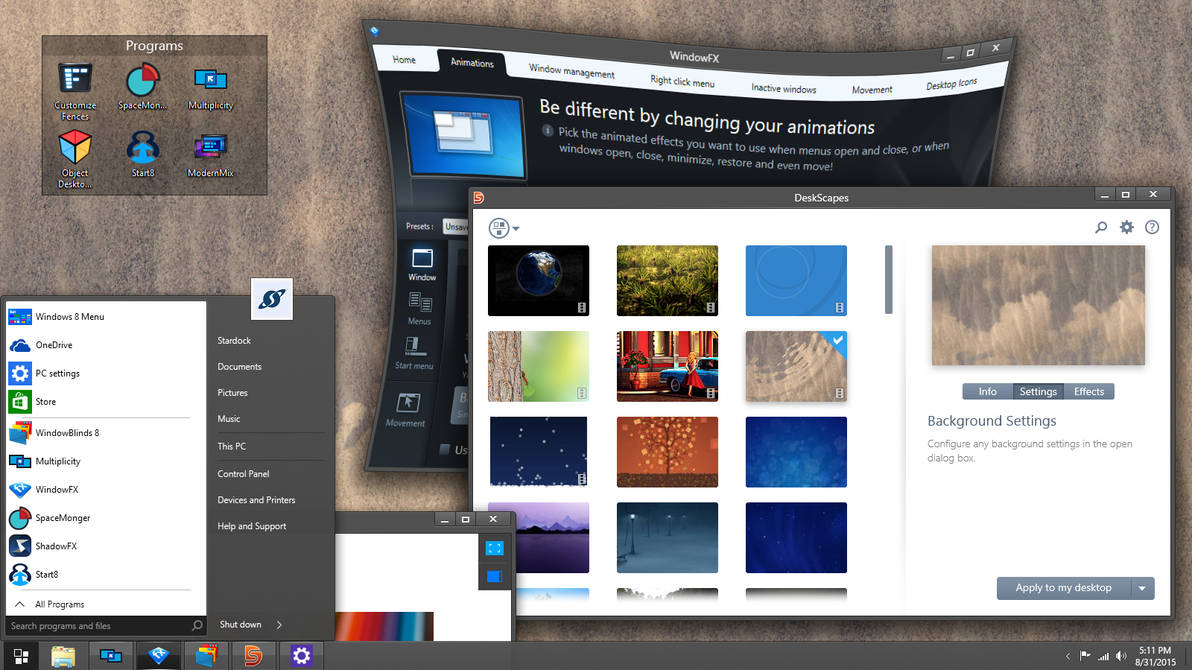This screenshot has height=670, width=1192.
Task: Open Pictures from the Start menu
Action: 233,393
